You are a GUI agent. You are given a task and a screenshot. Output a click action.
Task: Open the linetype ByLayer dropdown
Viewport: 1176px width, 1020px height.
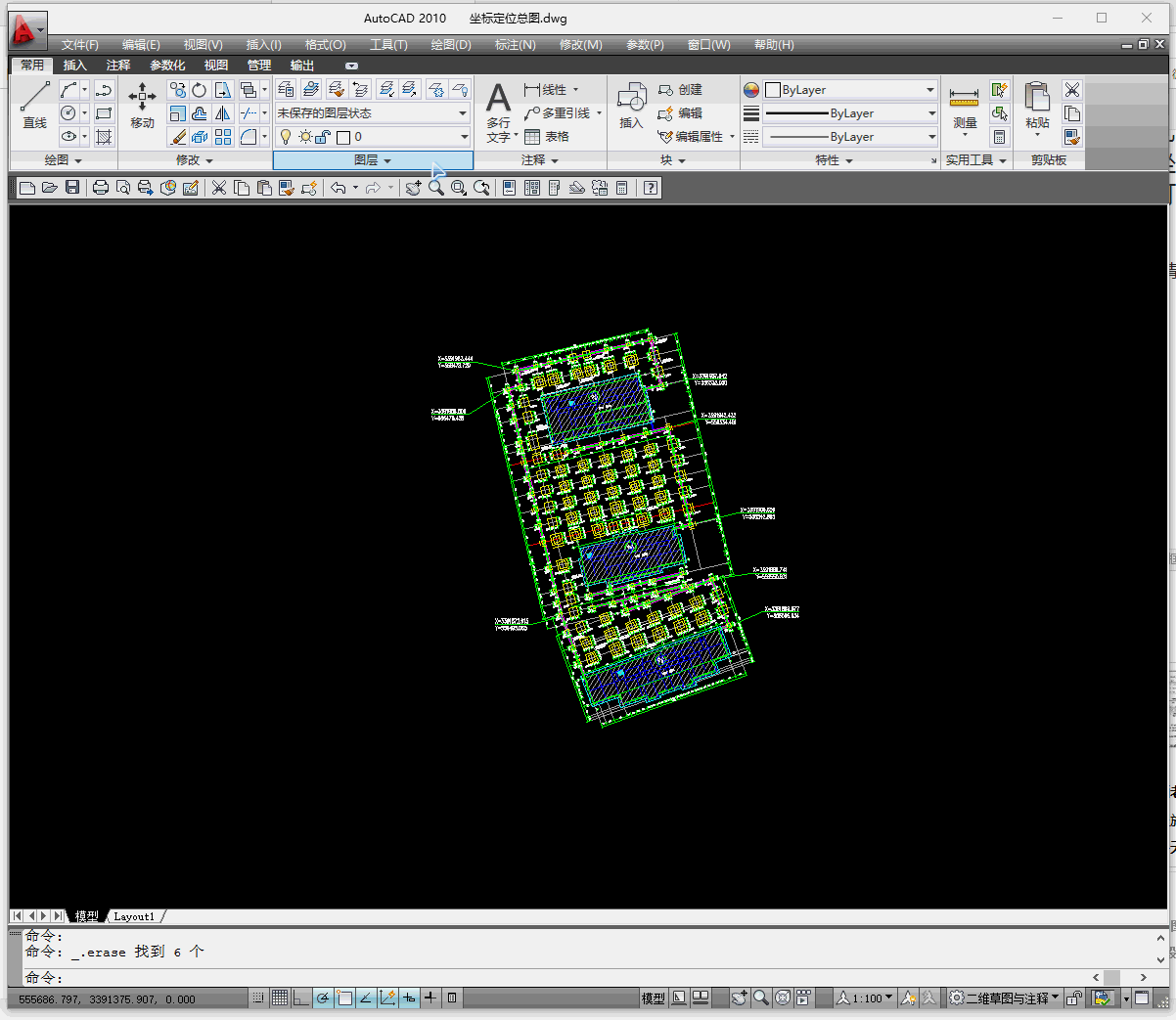850,137
